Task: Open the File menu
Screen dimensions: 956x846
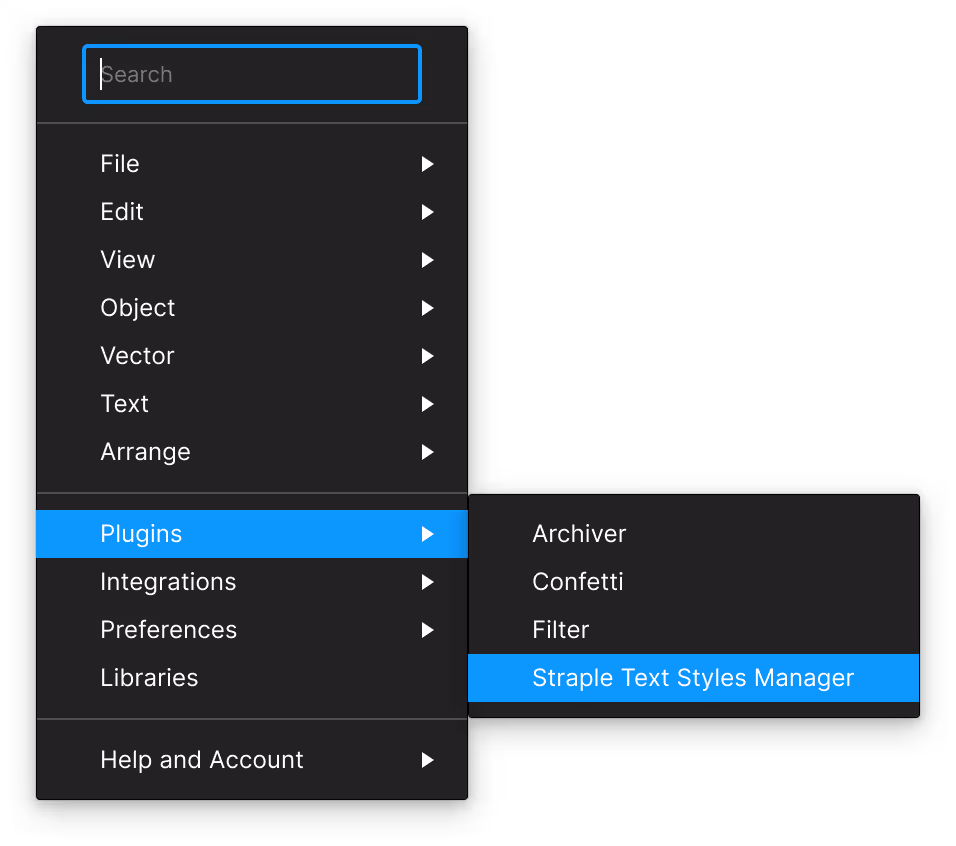Action: click(x=252, y=164)
